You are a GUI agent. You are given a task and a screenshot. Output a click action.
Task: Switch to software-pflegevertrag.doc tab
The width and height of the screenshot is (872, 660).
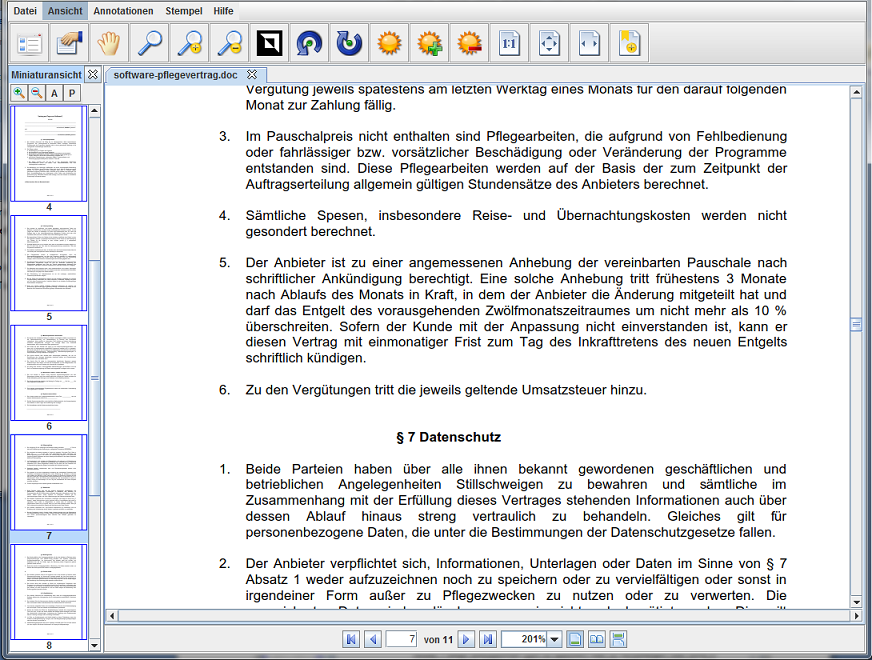(175, 75)
